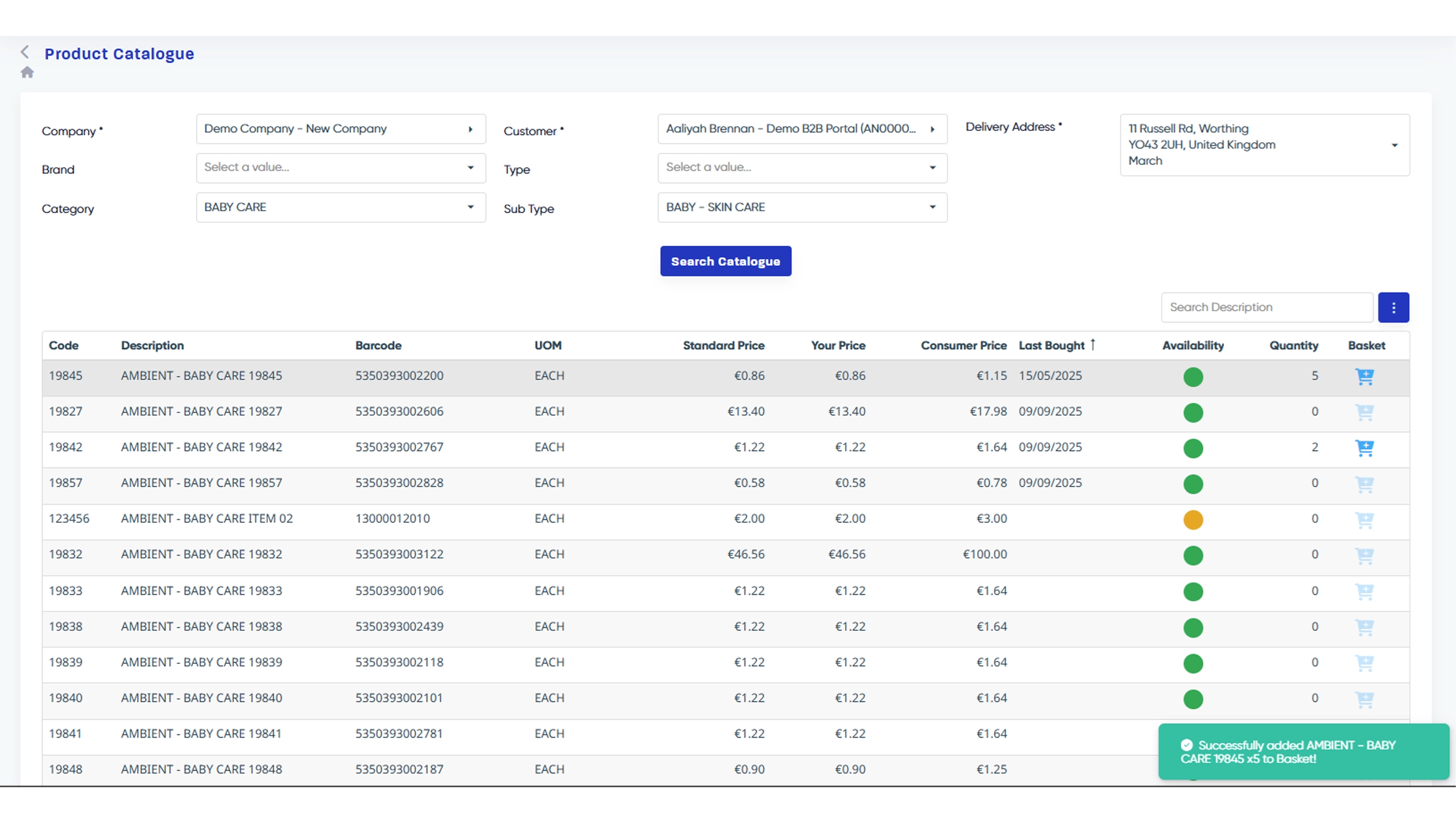The width and height of the screenshot is (1456, 823).
Task: Open the Company selector field
Action: click(x=341, y=129)
